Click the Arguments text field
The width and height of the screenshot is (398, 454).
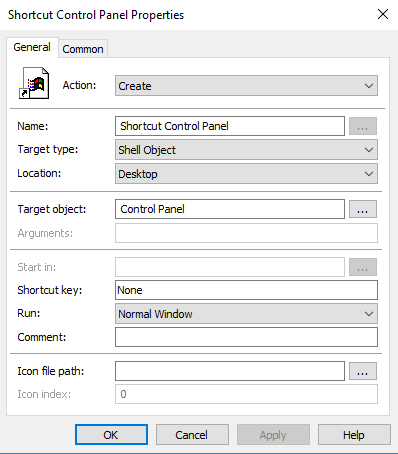tap(246, 233)
